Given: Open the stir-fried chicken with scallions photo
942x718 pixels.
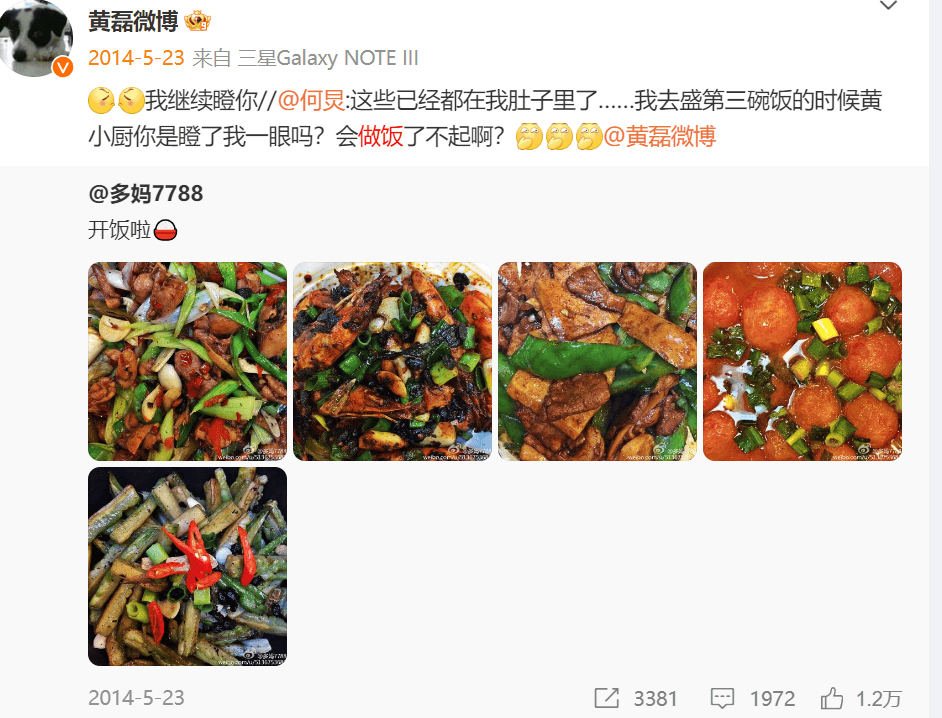Looking at the screenshot, I should (x=187, y=361).
